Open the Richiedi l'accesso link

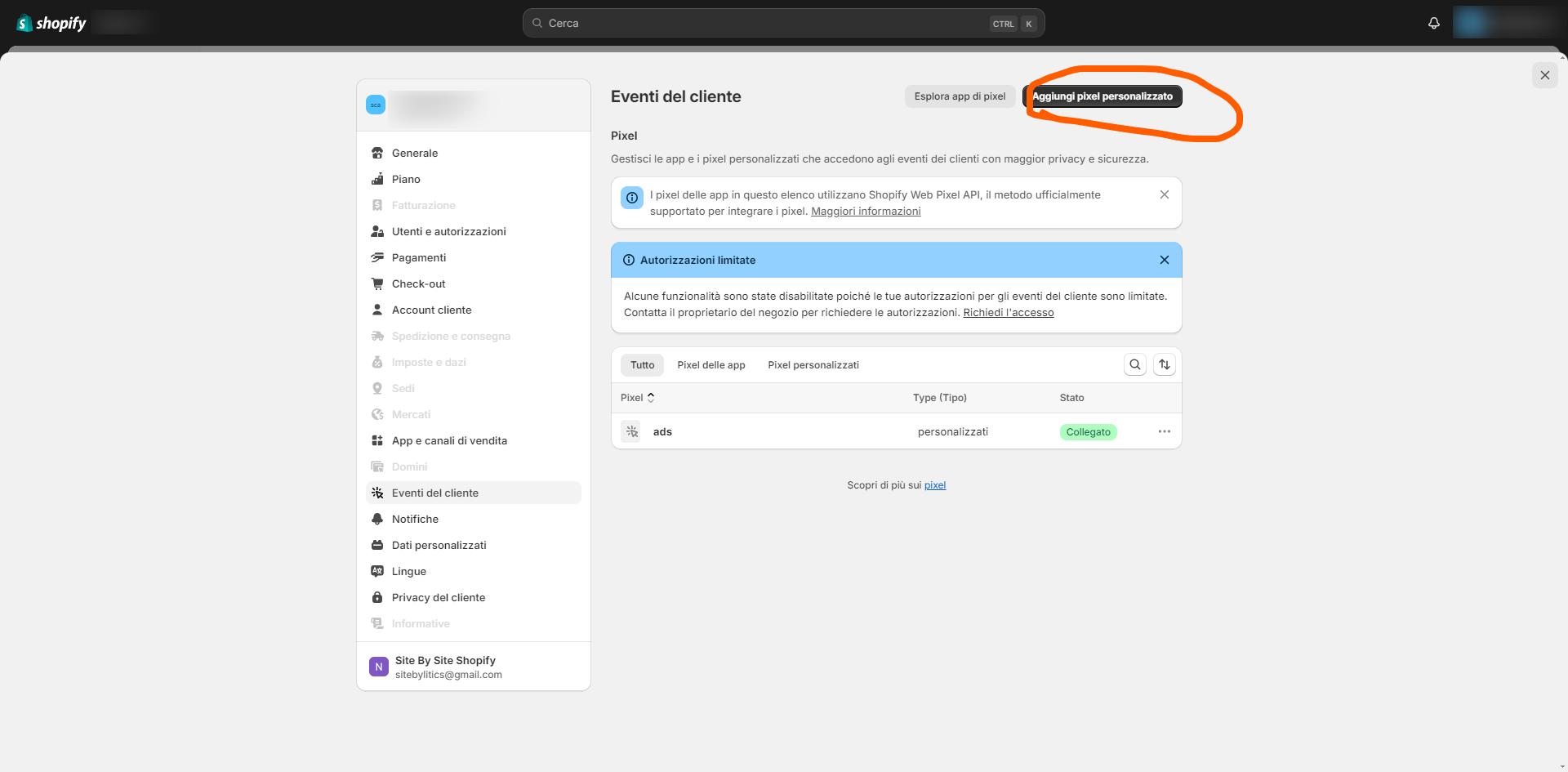(1008, 313)
